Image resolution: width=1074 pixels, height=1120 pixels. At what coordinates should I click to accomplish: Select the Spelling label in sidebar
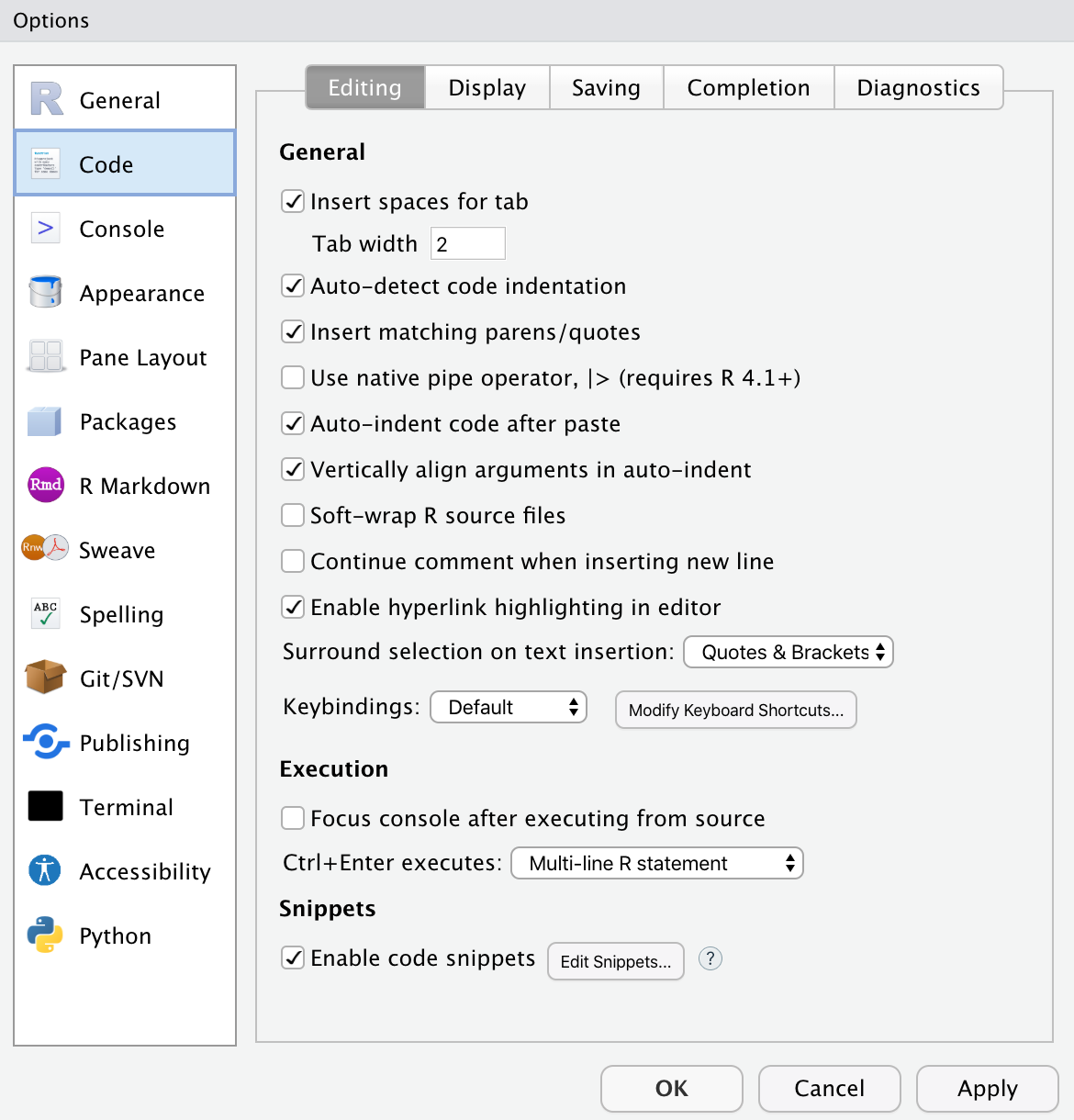tap(121, 615)
